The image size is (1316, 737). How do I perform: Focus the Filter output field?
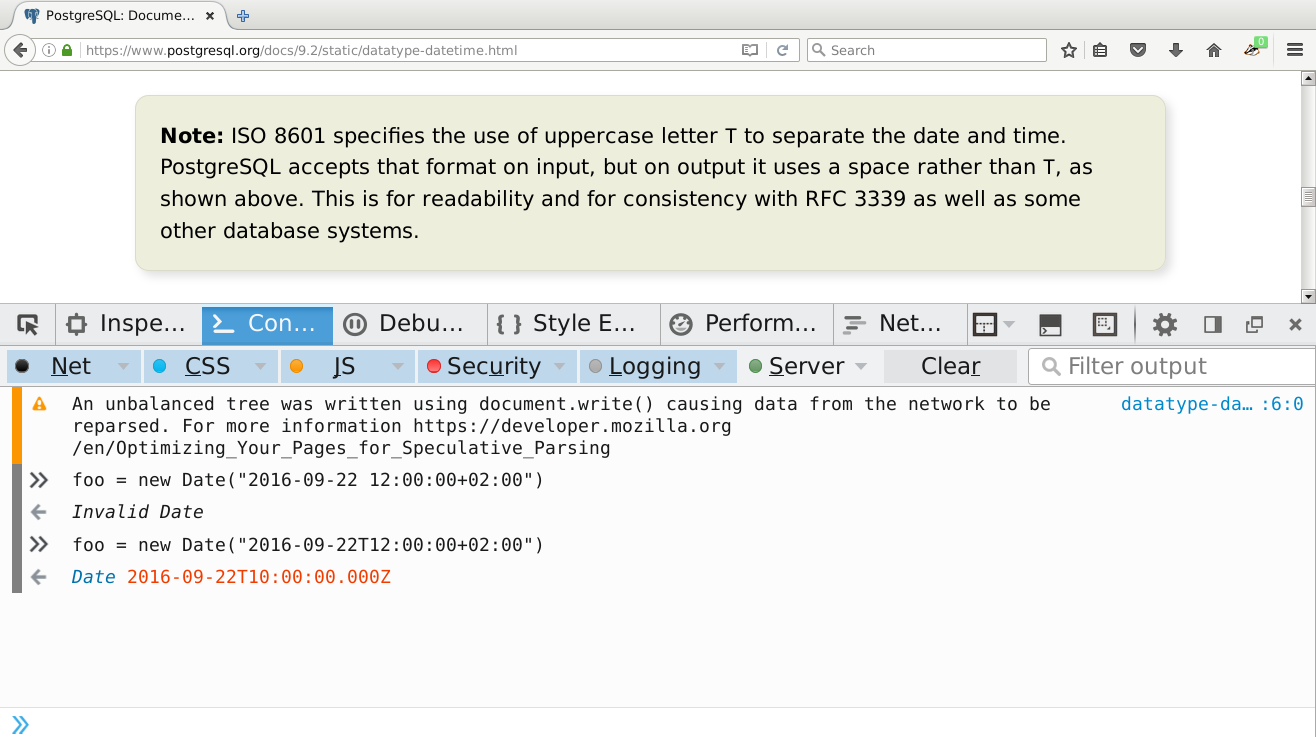(1172, 366)
